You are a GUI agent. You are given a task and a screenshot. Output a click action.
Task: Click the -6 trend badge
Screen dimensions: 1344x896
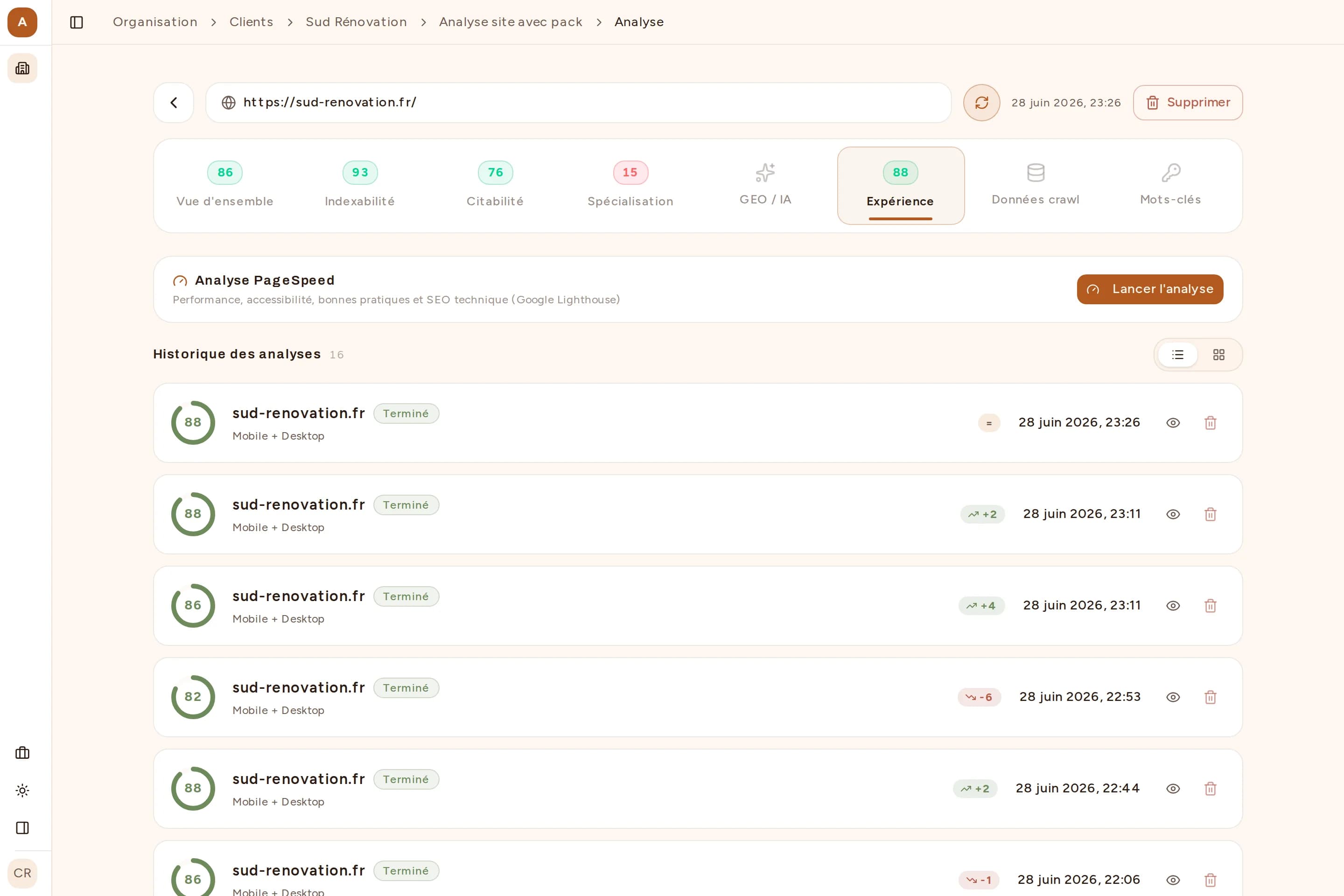(979, 697)
